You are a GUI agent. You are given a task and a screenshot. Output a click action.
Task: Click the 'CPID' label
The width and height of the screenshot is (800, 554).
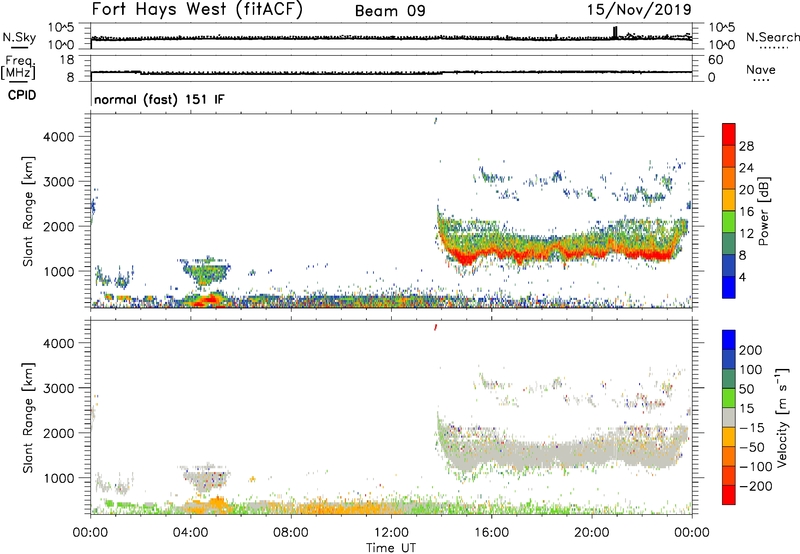tap(22, 95)
